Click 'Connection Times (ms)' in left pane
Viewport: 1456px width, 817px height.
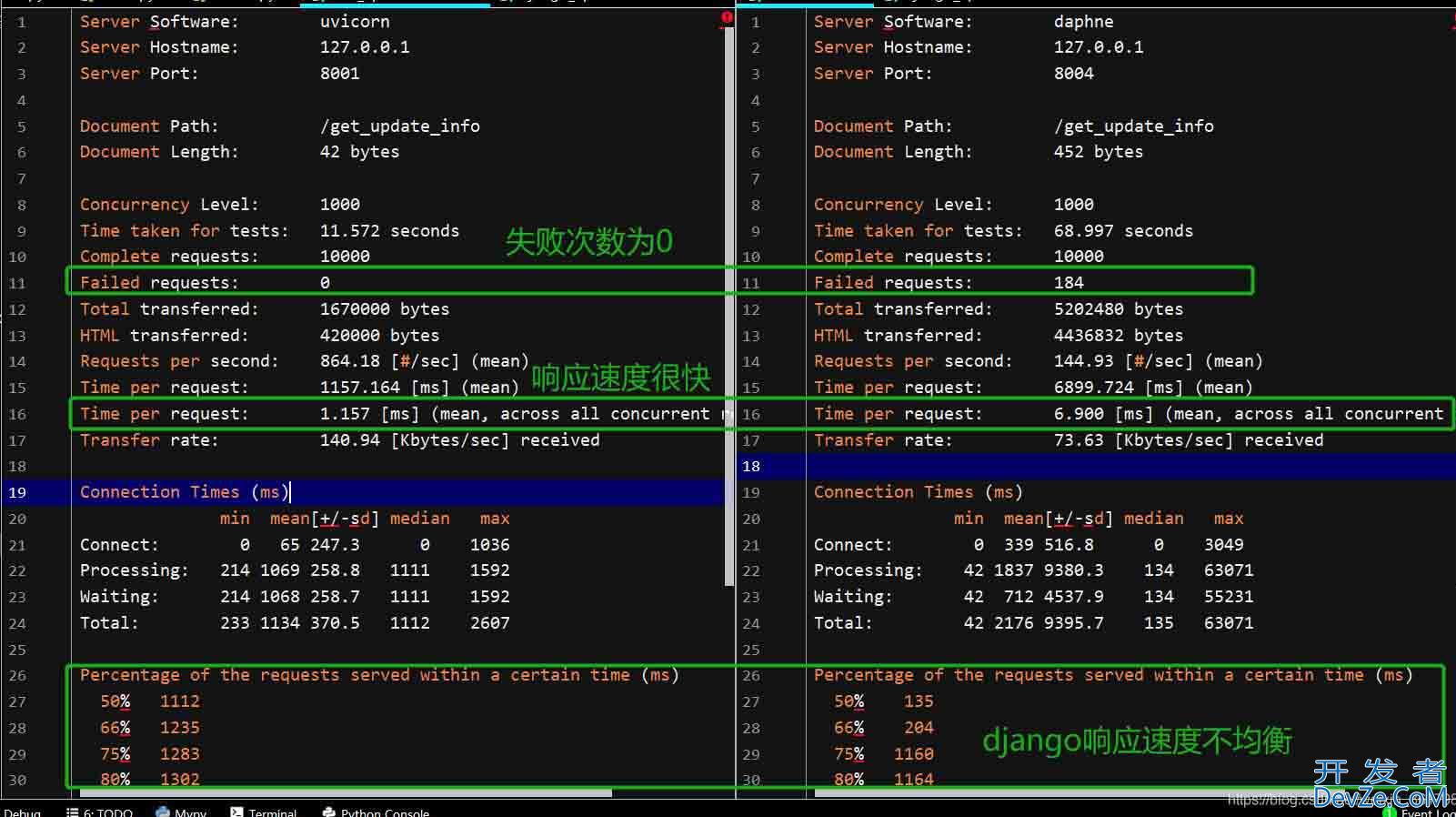pos(185,492)
